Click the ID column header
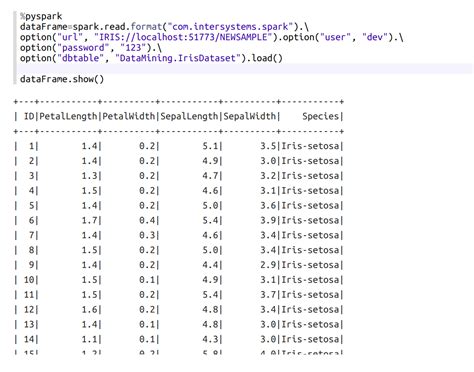Screen dimensions: 474x372 [29, 116]
